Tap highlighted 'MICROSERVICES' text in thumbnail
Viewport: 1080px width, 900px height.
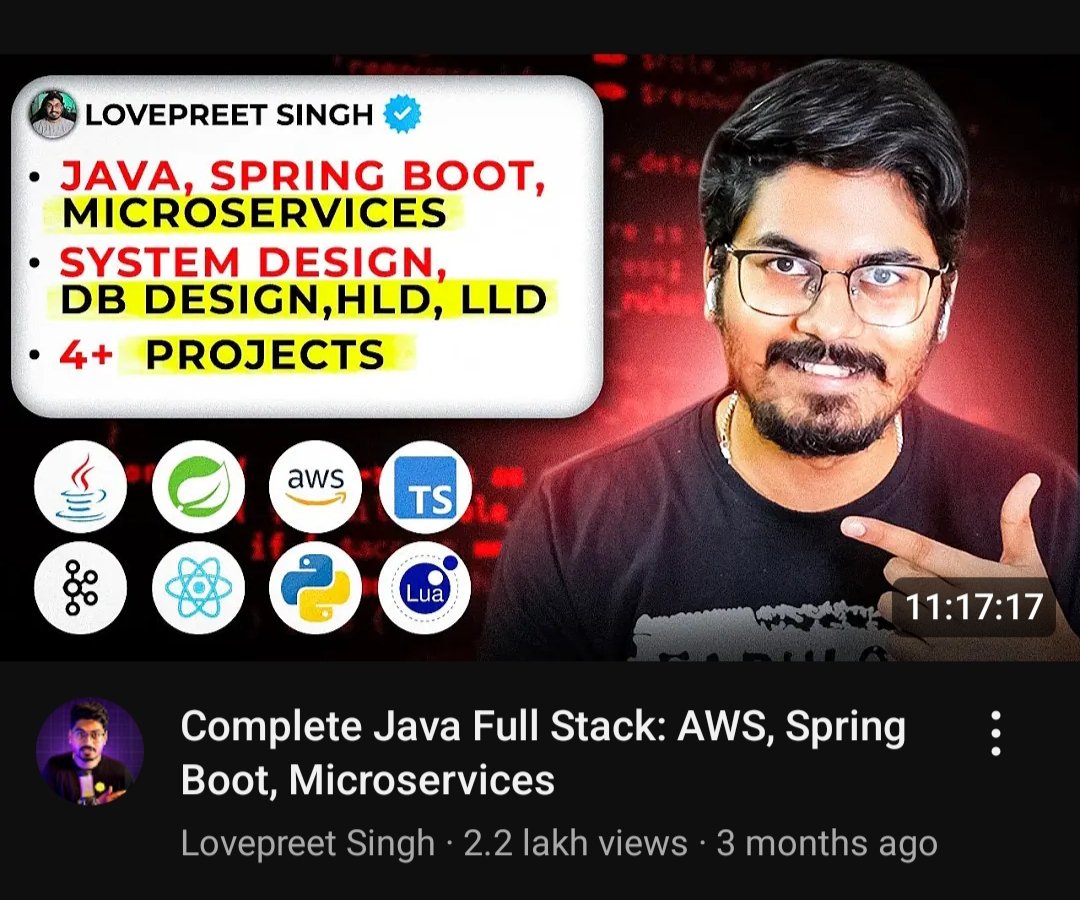click(x=254, y=212)
